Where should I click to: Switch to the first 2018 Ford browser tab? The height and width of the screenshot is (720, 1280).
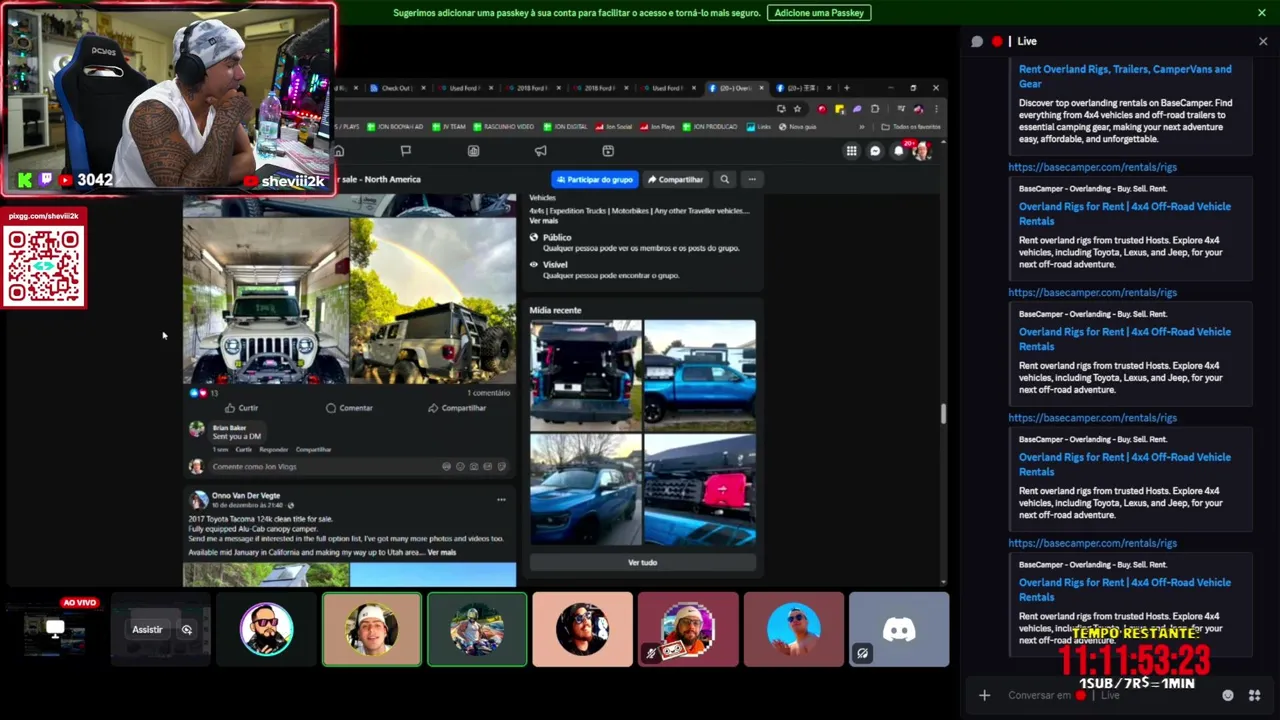tap(530, 88)
